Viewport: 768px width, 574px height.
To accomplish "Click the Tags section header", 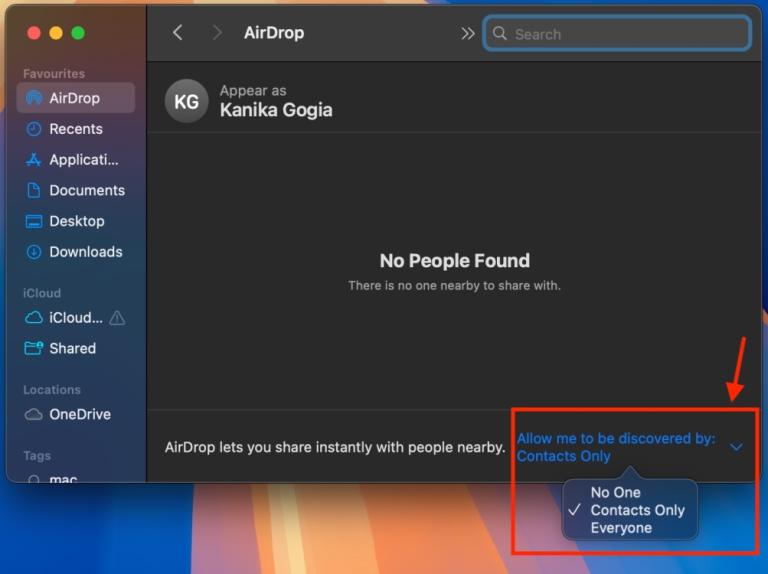I will tap(37, 455).
